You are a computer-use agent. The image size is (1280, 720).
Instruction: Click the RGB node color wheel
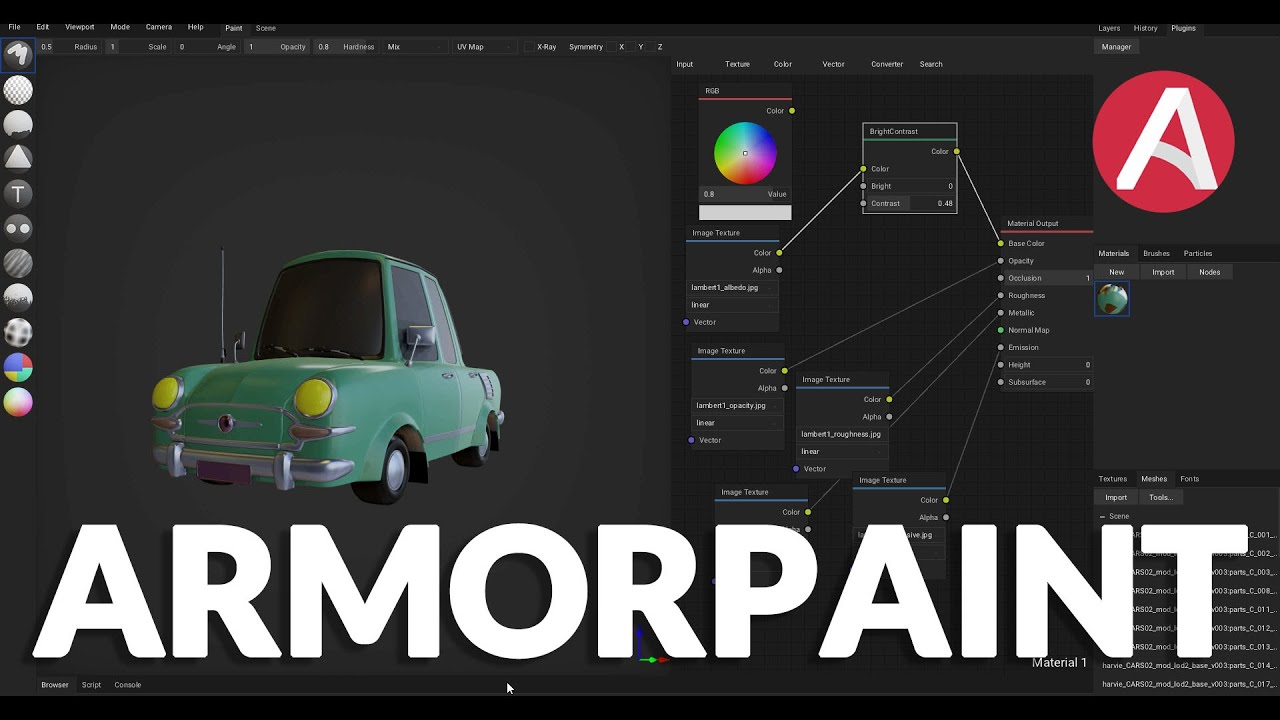coord(745,153)
